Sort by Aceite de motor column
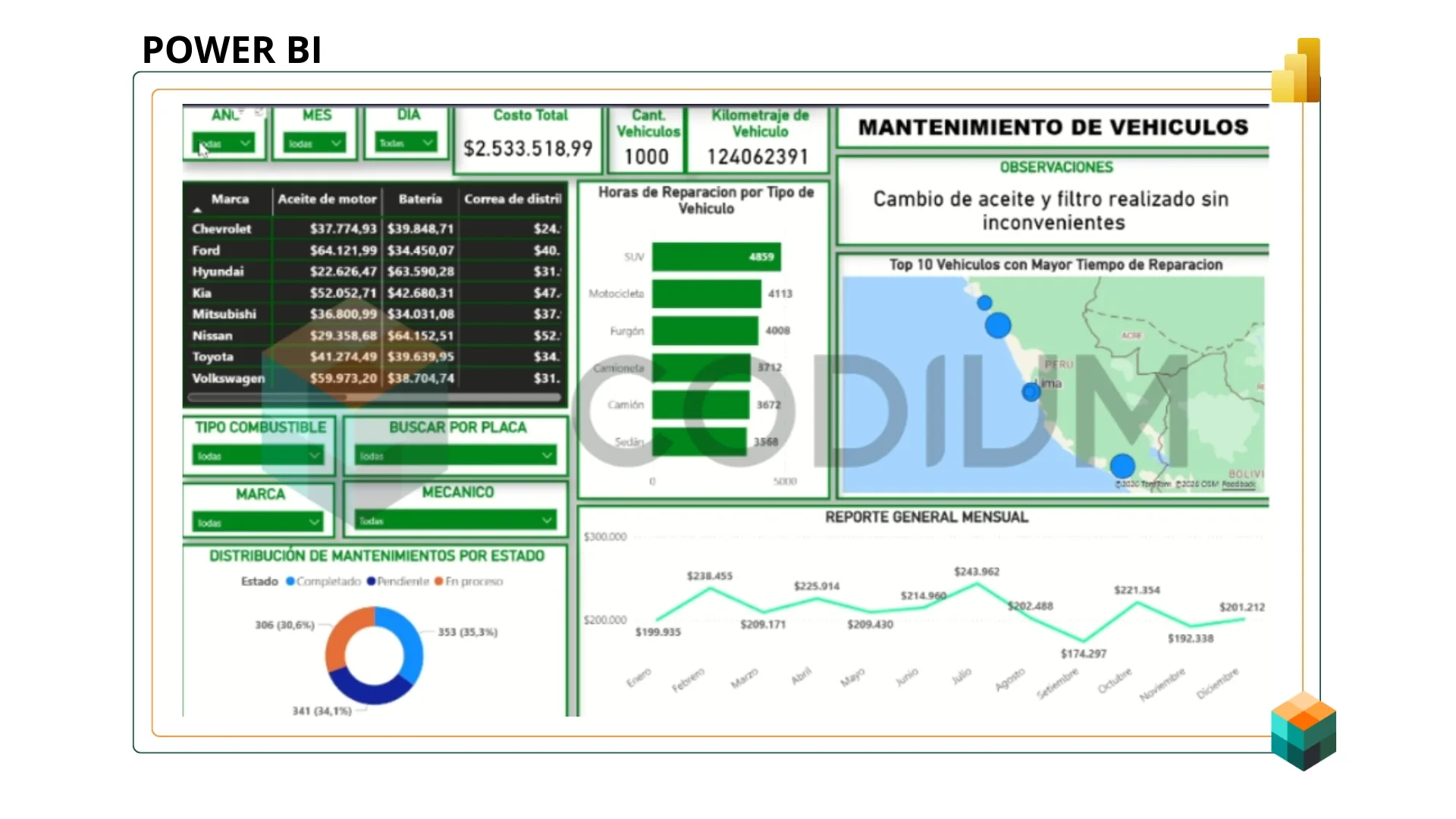Viewport: 1456px width, 819px height. coord(327,199)
